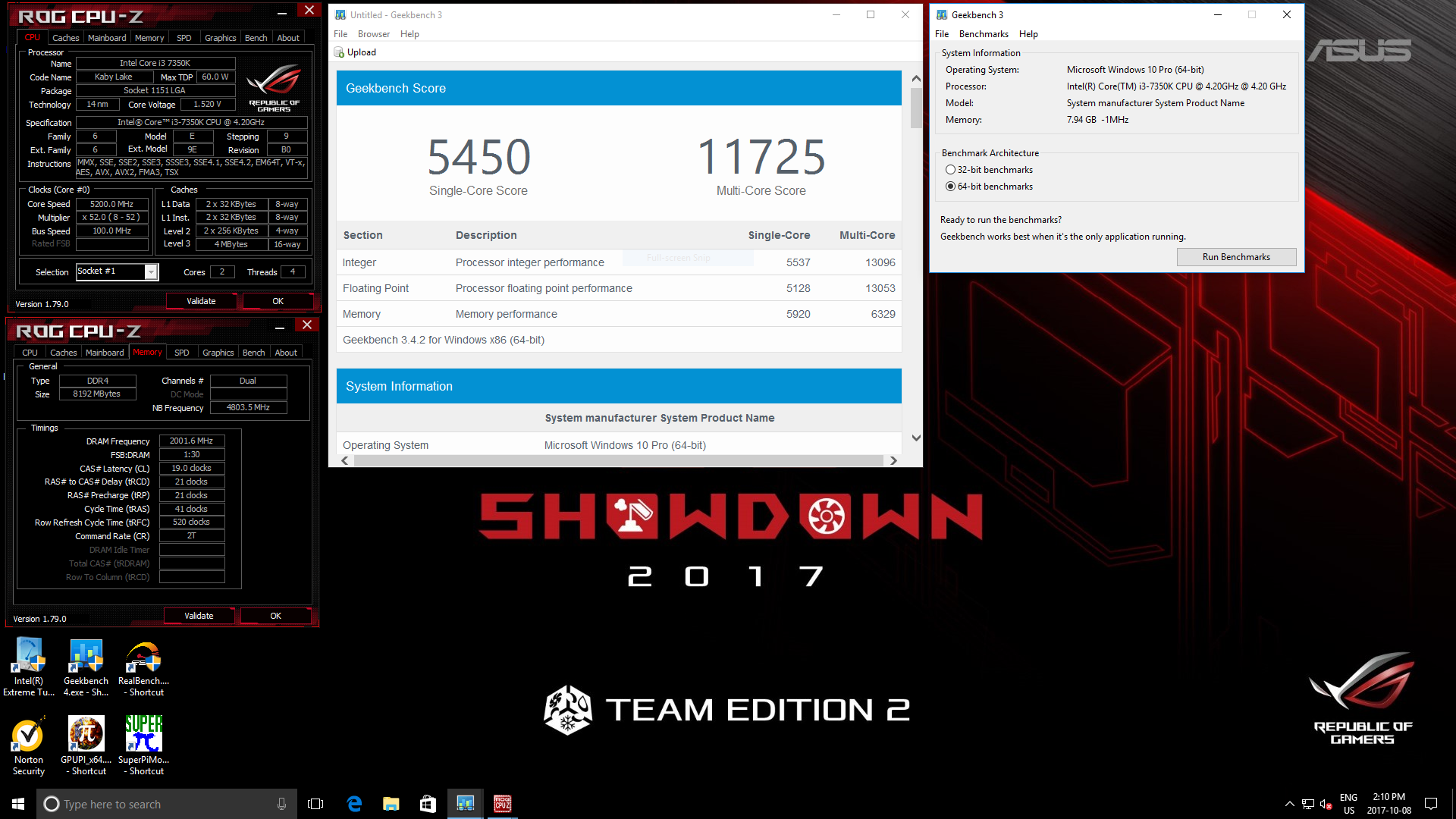The height and width of the screenshot is (819, 1456).
Task: Open SuperPiMo desktop shortcut
Action: tap(143, 746)
